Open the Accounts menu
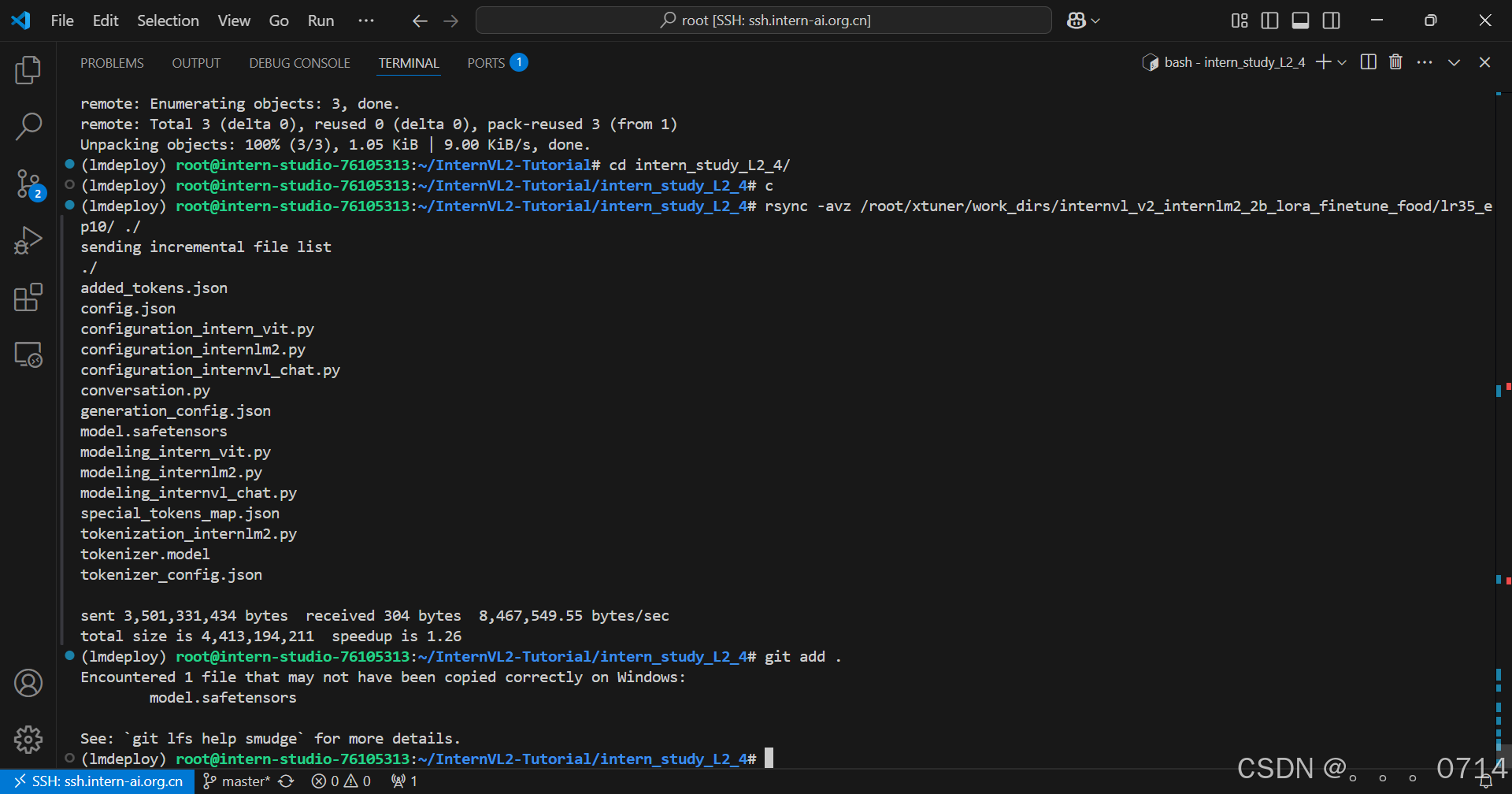 [x=28, y=683]
